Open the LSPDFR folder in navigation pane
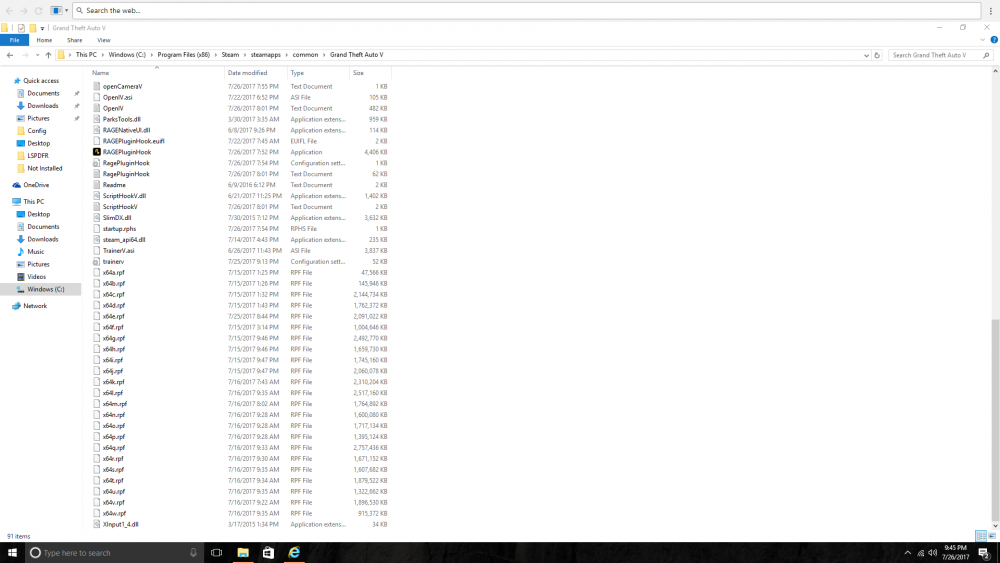This screenshot has width=1000, height=563. click(x=38, y=156)
